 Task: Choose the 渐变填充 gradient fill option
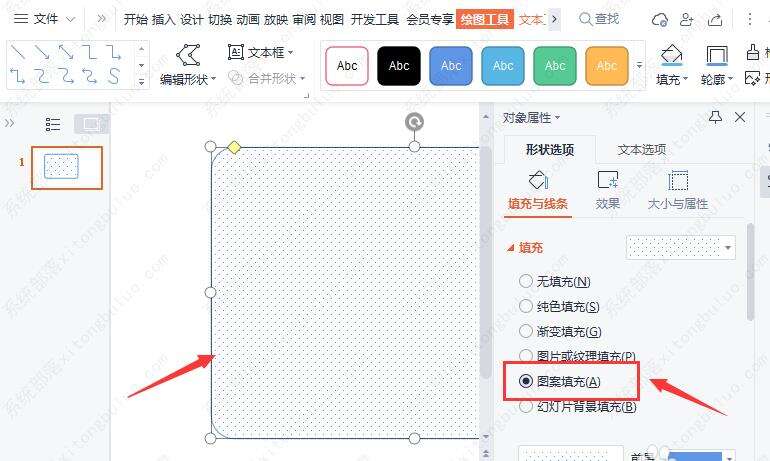(x=525, y=331)
